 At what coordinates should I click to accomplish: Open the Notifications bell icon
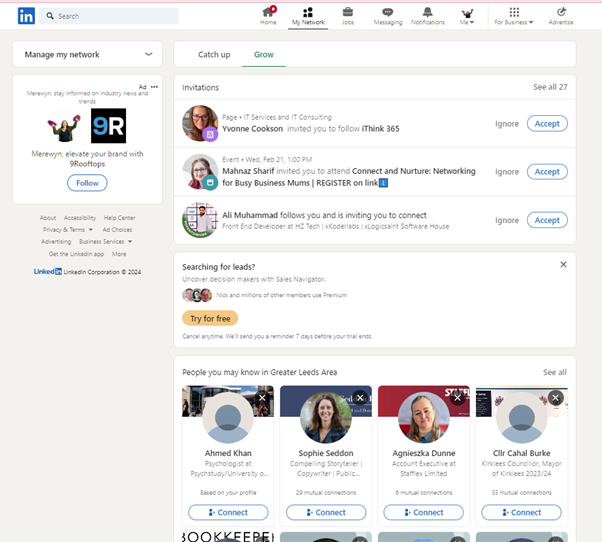(428, 16)
